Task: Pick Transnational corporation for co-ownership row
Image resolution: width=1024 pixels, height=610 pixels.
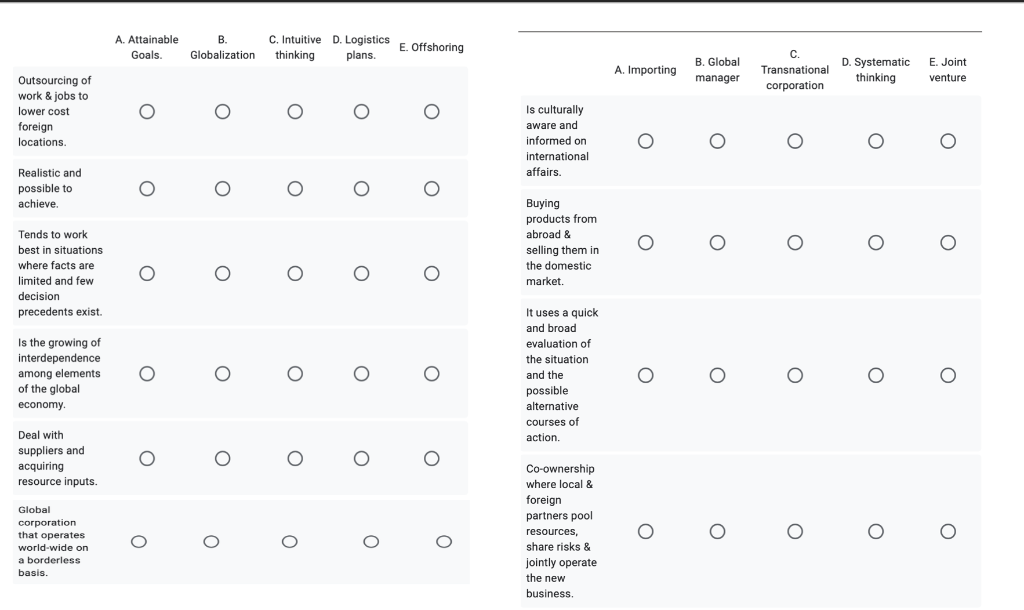Action: click(795, 530)
